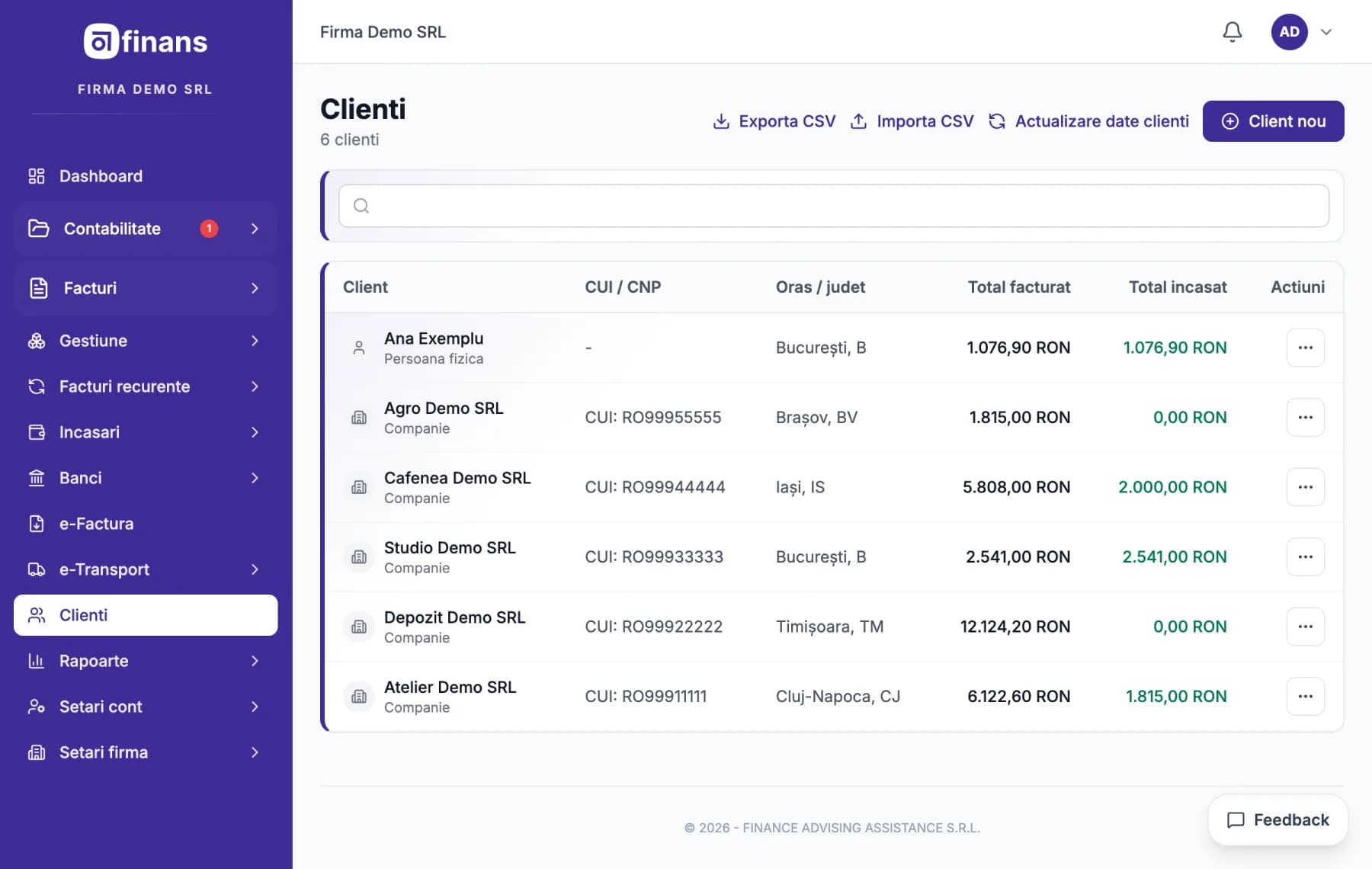Click the Setari cont user-settings icon

pyautogui.click(x=37, y=707)
